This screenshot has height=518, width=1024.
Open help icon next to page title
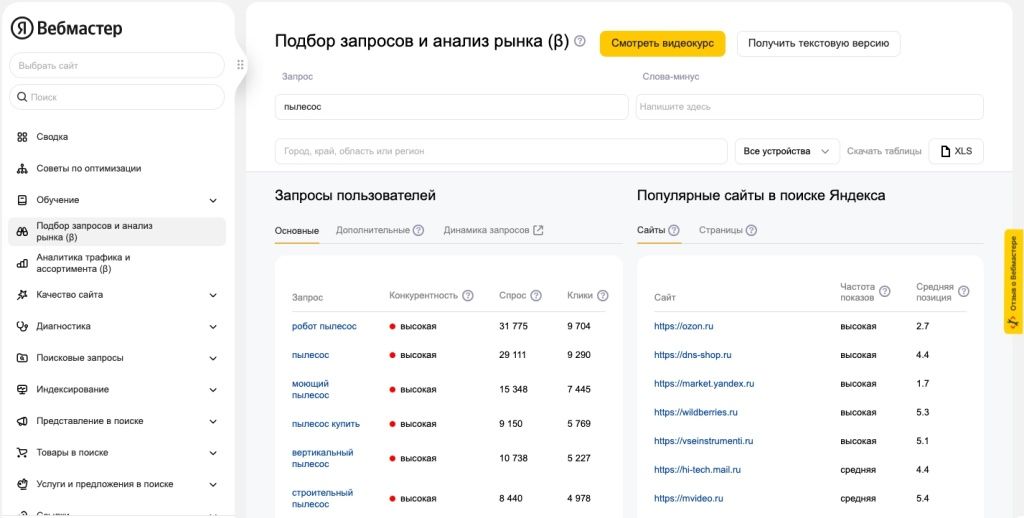pyautogui.click(x=579, y=42)
